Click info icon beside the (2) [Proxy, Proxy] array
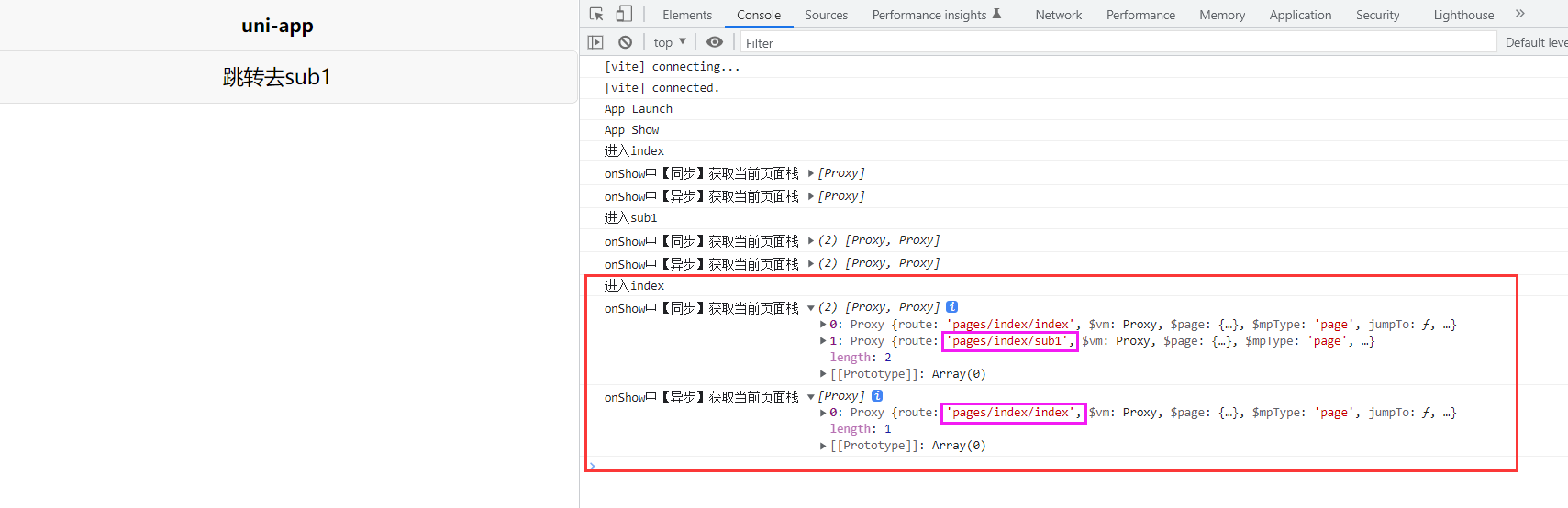 click(x=951, y=307)
